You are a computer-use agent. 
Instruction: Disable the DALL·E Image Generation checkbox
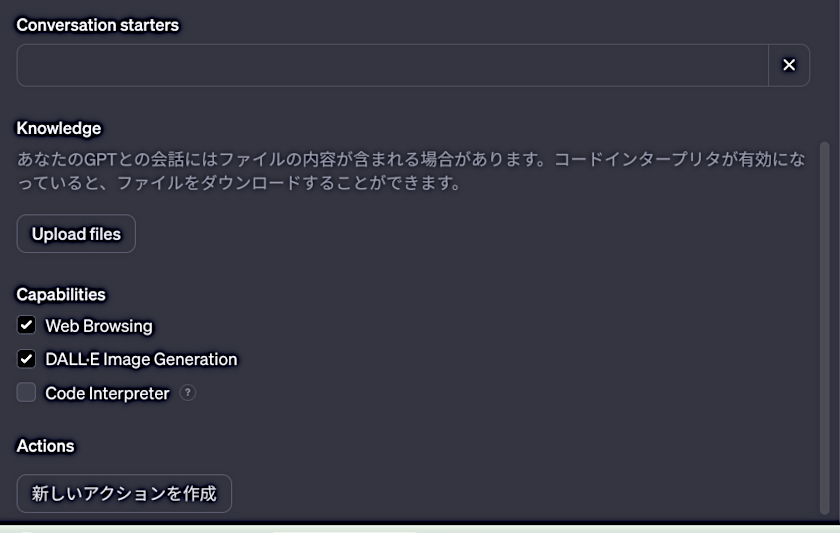pyautogui.click(x=26, y=359)
